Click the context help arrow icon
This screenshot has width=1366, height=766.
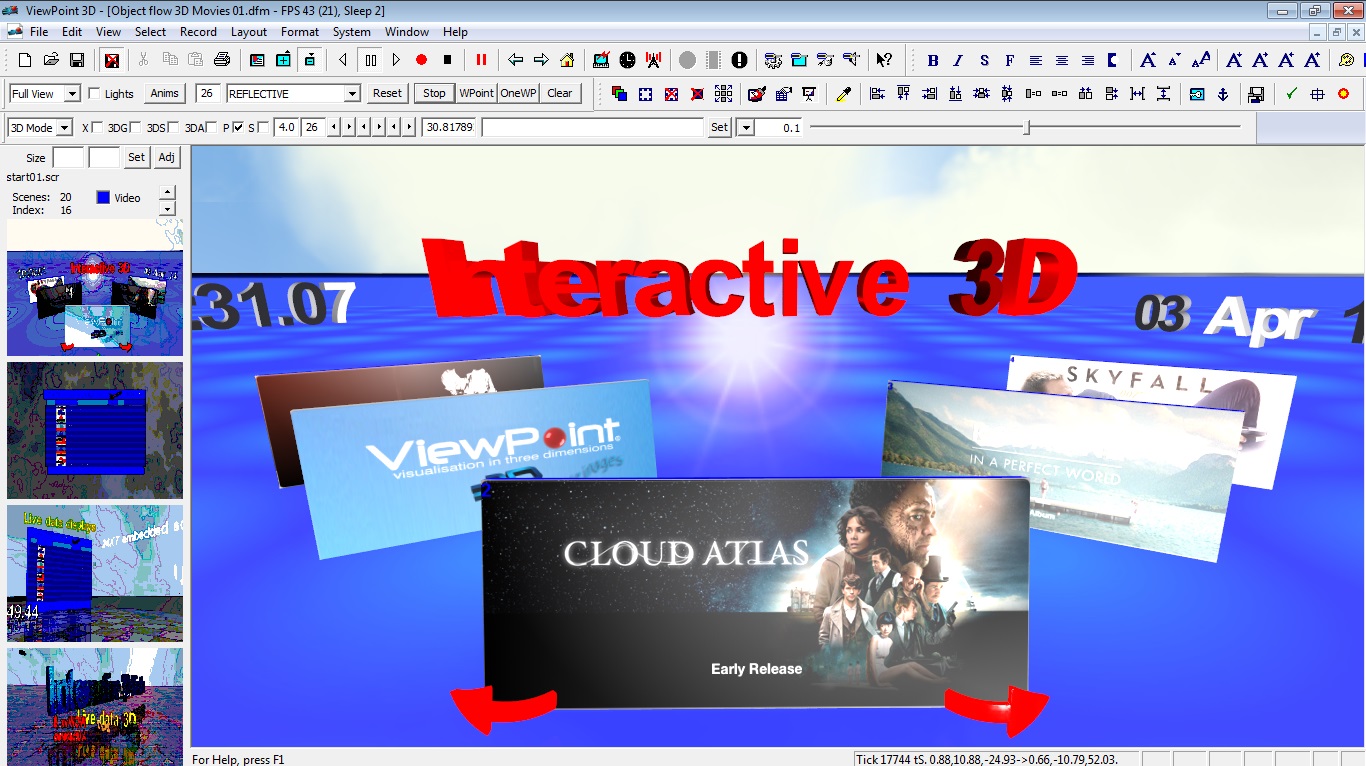pos(884,60)
